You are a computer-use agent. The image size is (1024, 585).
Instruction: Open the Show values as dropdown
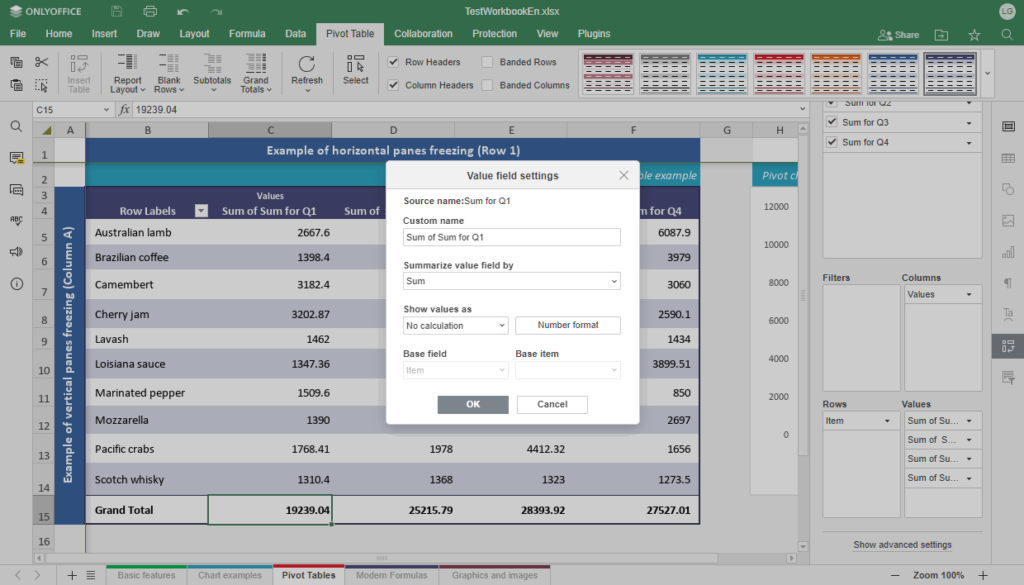[x=455, y=325]
